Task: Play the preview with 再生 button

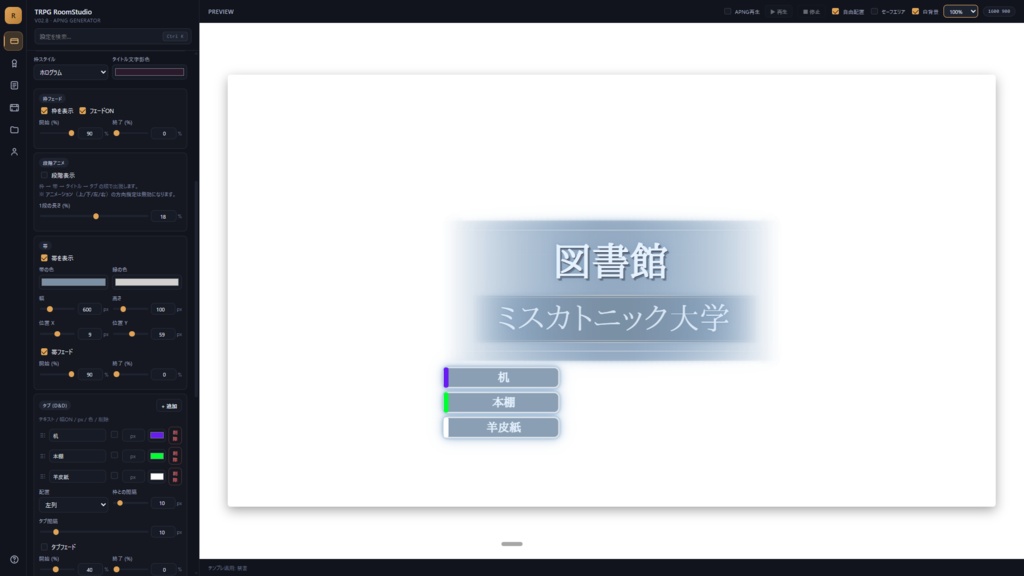Action: [779, 12]
